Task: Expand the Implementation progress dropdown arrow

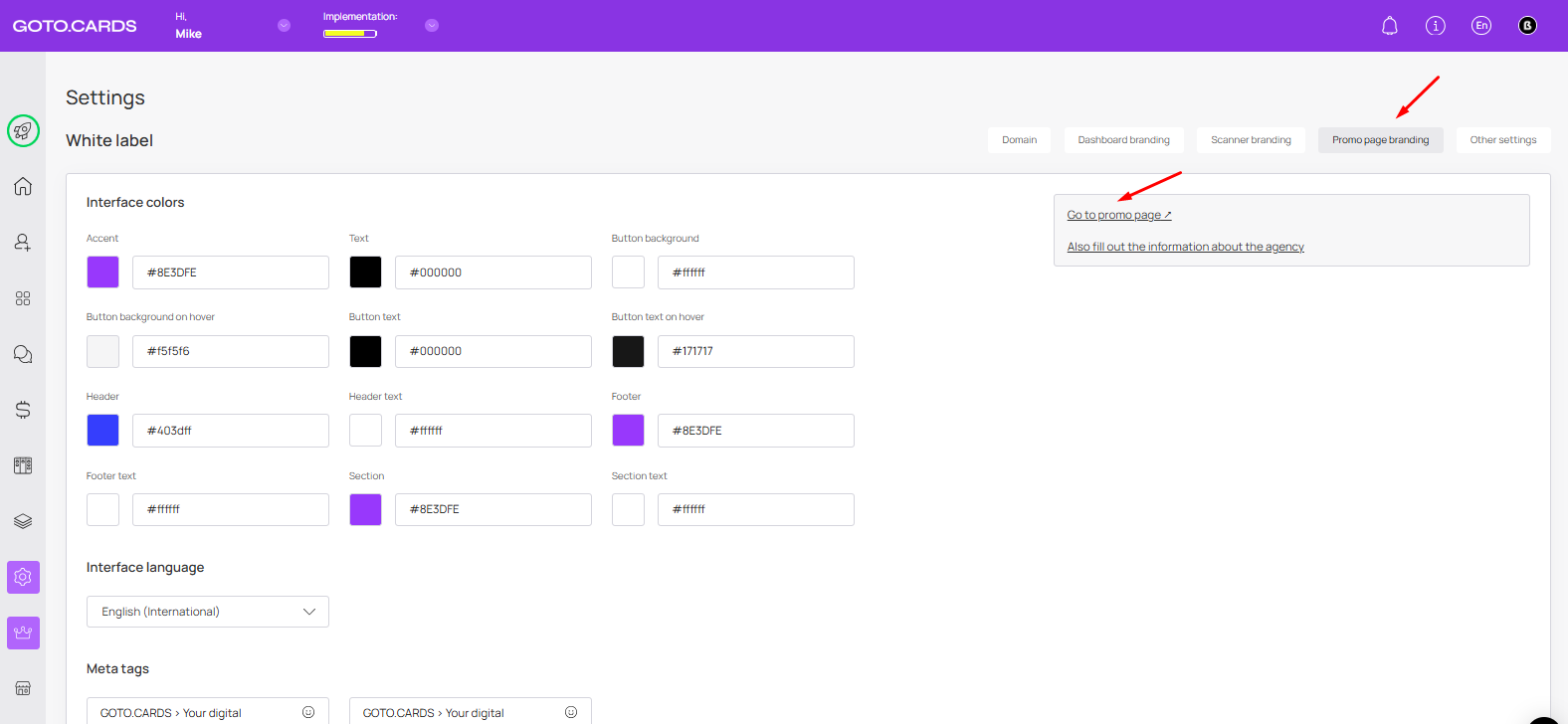Action: (x=432, y=26)
